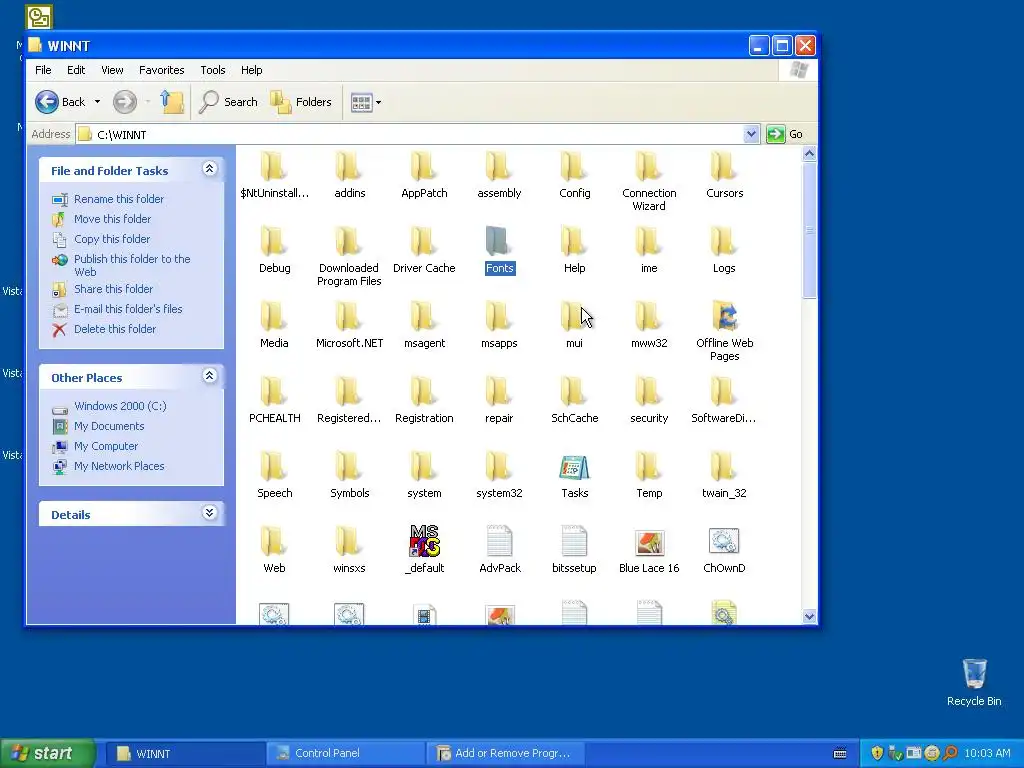Select the $NtUninstall folder icon
Viewport: 1024px width, 768px height.
point(274,166)
